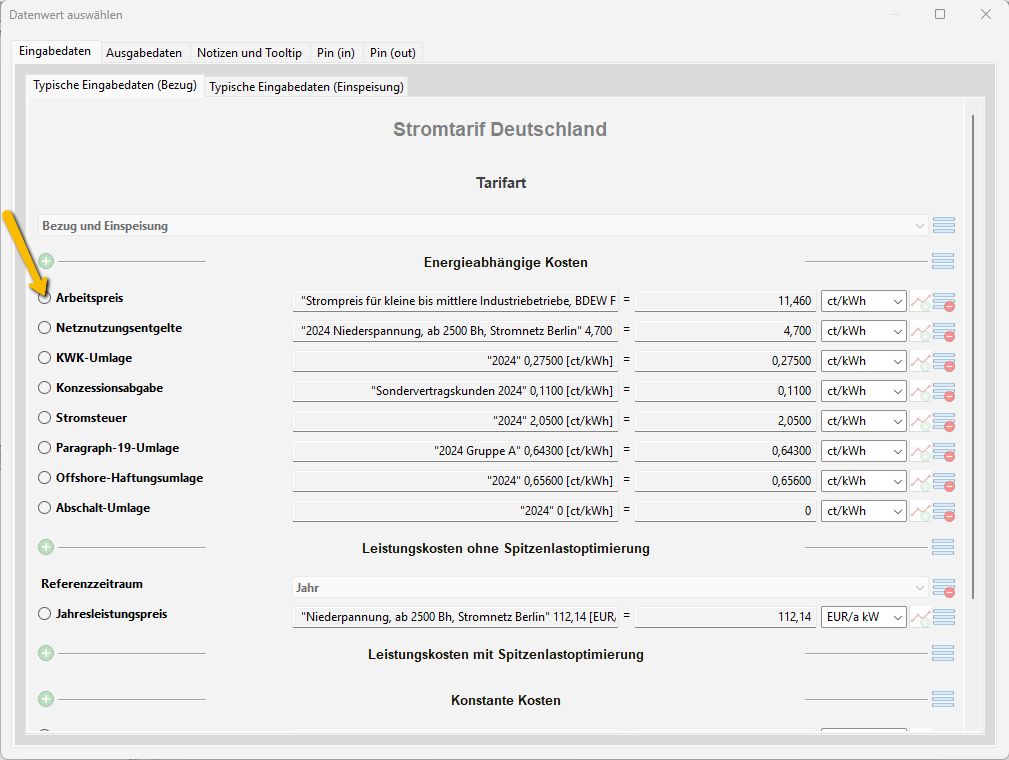
Task: Switch to the Ausgabedaten tab
Action: (144, 53)
